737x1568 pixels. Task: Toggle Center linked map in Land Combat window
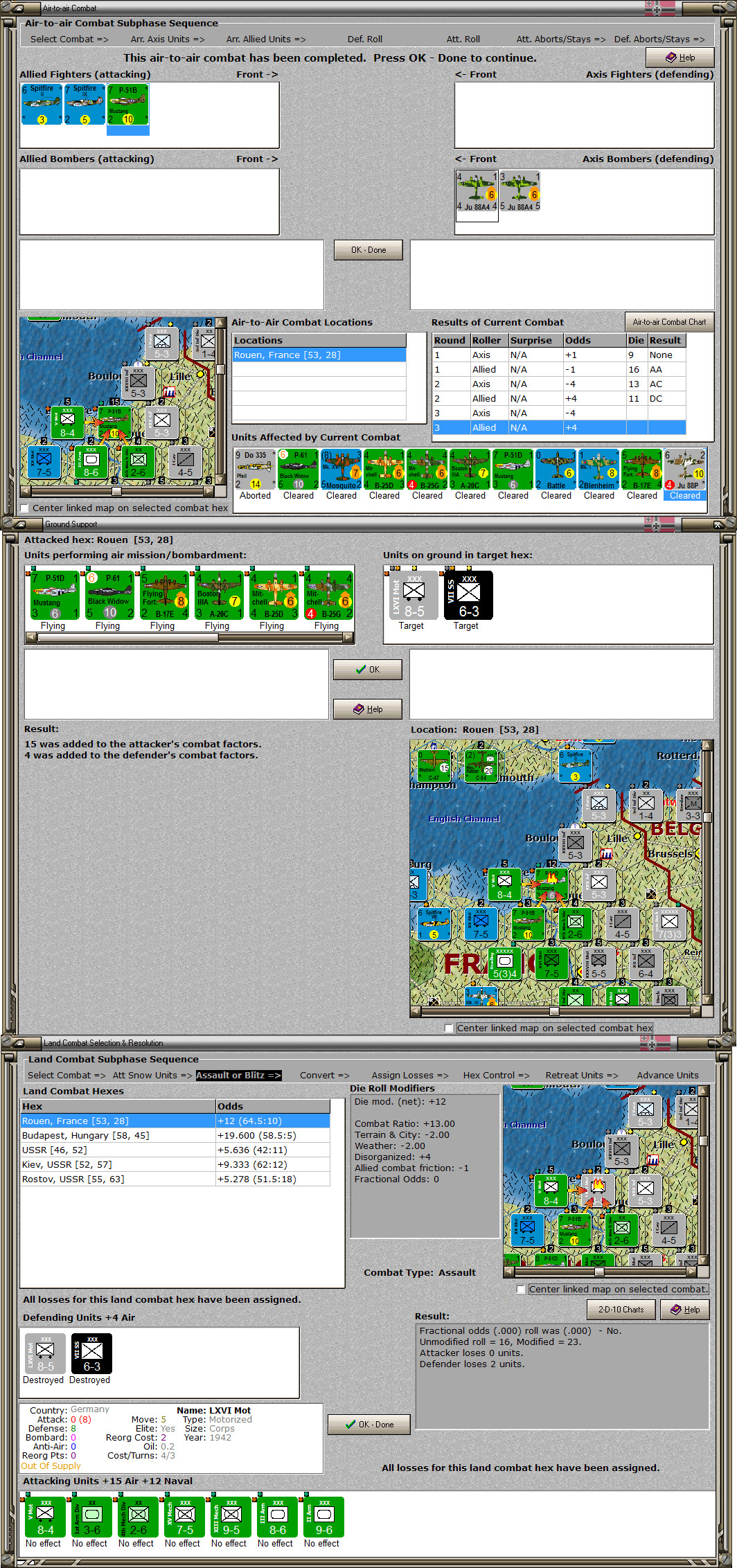(521, 1290)
